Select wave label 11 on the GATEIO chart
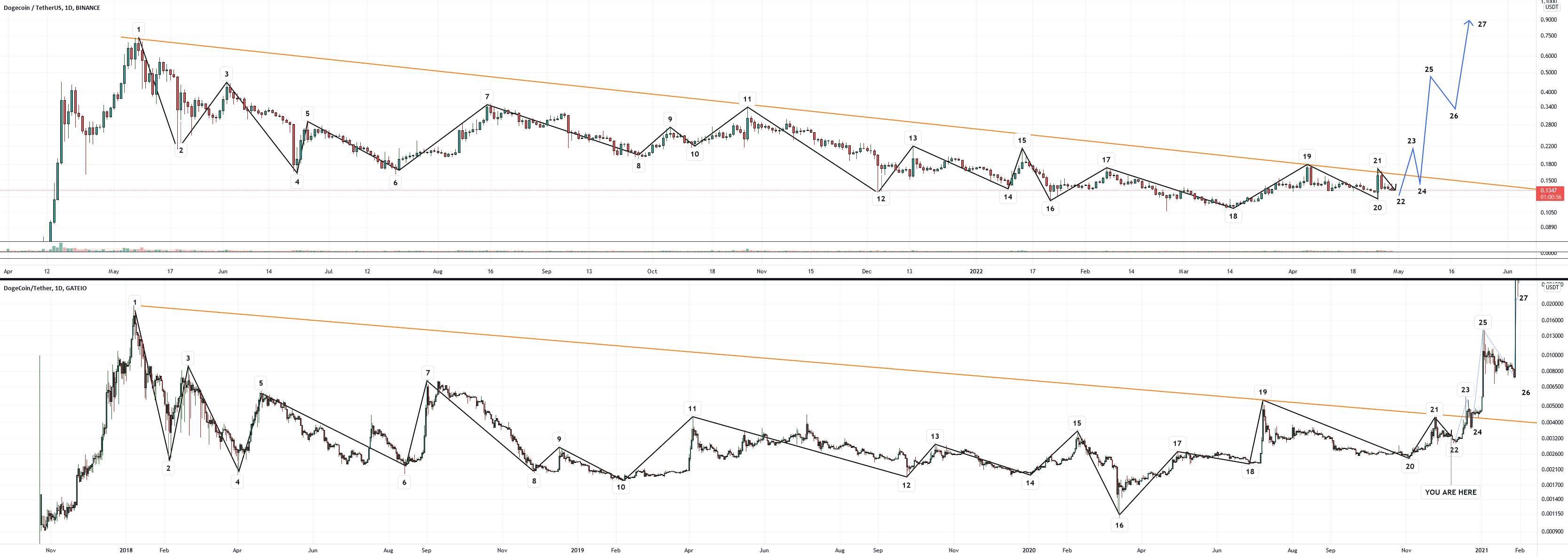Image resolution: width=1568 pixels, height=557 pixels. coord(692,408)
